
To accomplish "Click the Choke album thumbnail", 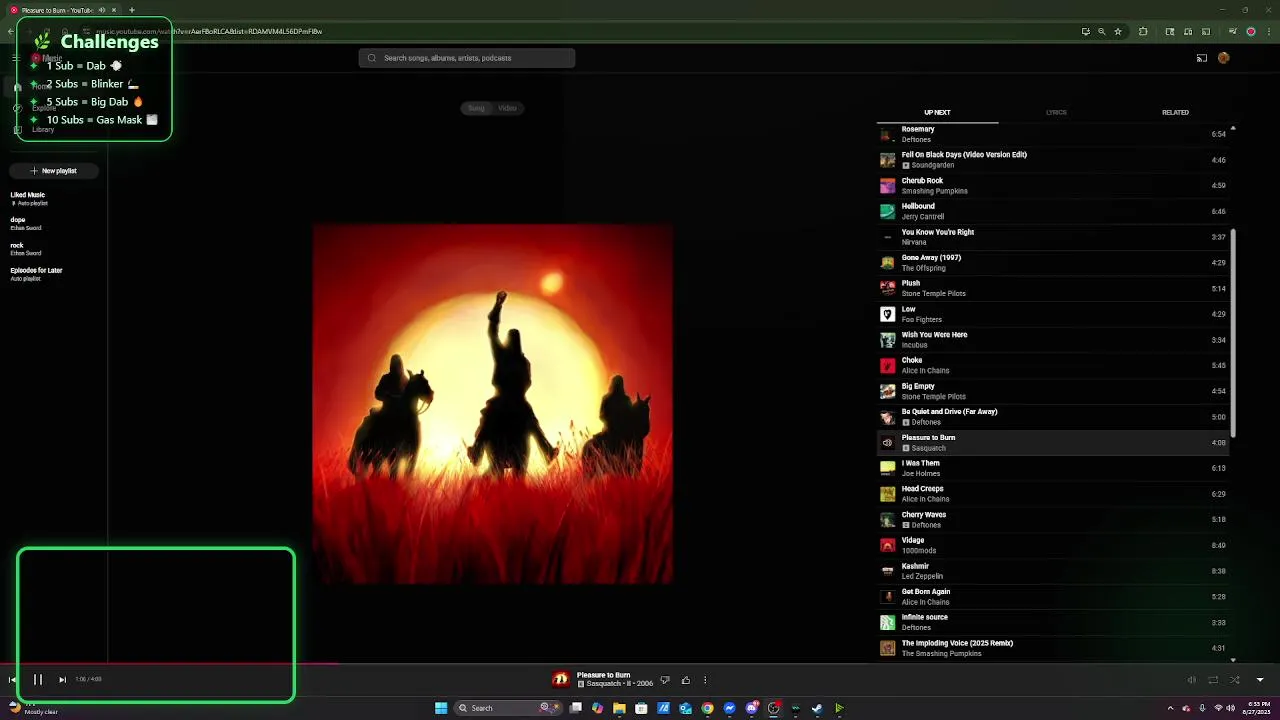I will pyautogui.click(x=887, y=366).
